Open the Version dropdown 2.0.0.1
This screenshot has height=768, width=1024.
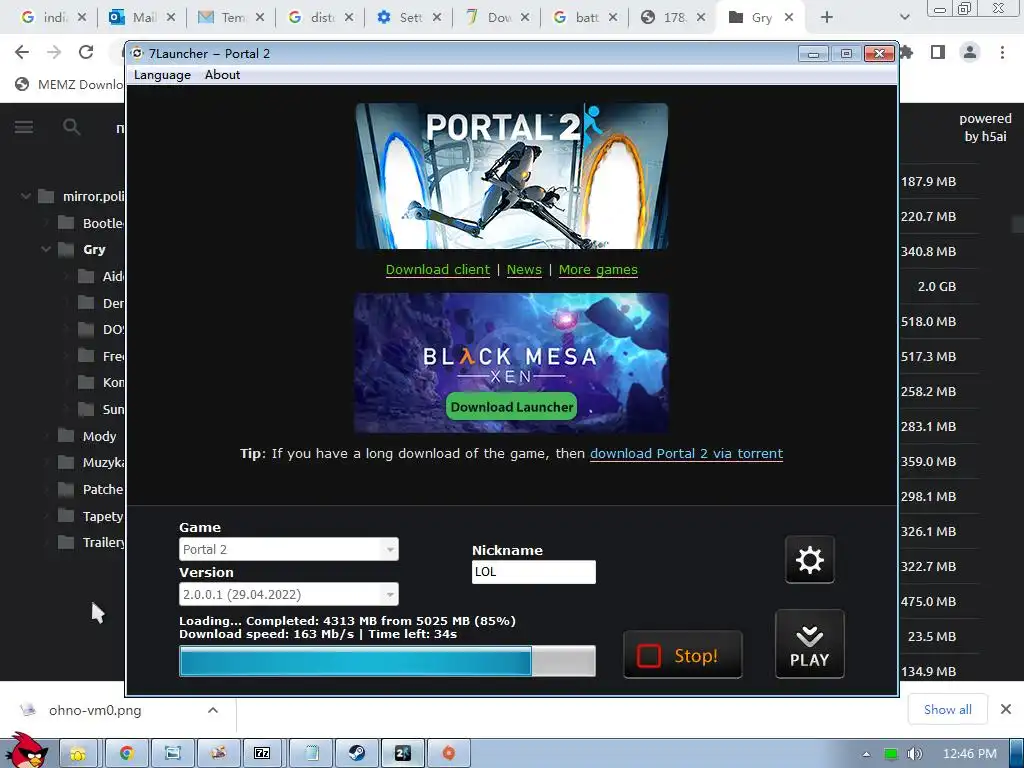coord(289,594)
